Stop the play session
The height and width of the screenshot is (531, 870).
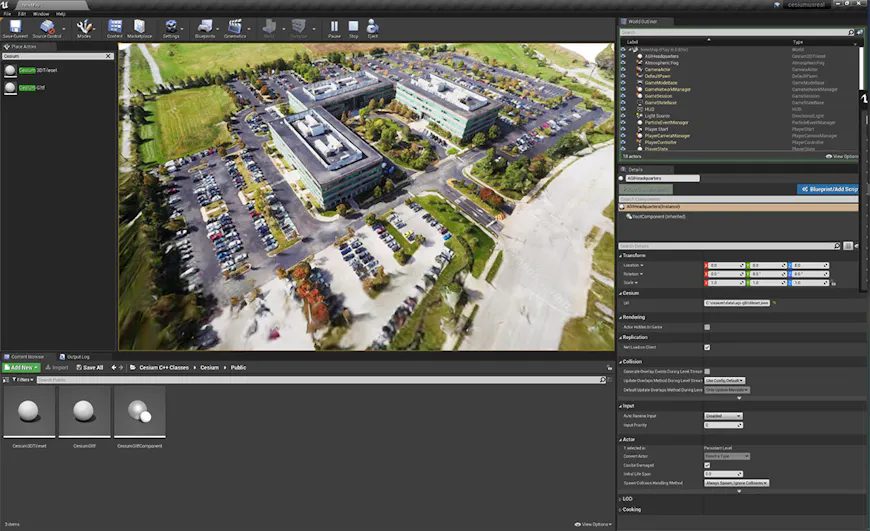353,28
